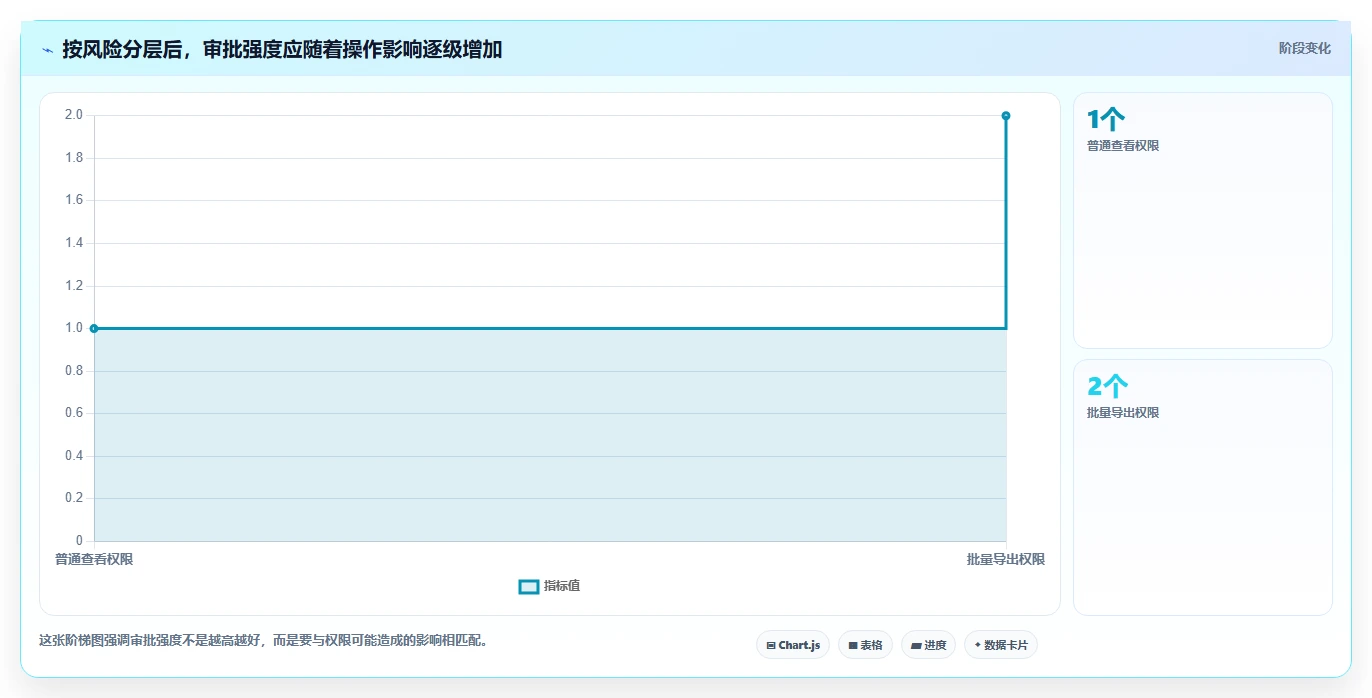Click the 1个 figure in first card
Image resolution: width=1372 pixels, height=698 pixels.
coord(1106,120)
